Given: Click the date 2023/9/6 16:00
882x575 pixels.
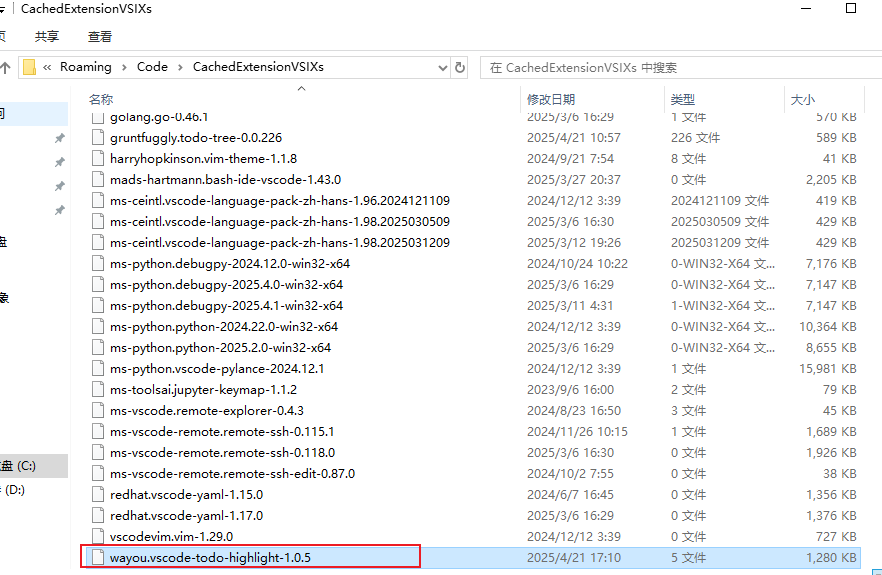Looking at the screenshot, I should point(570,390).
